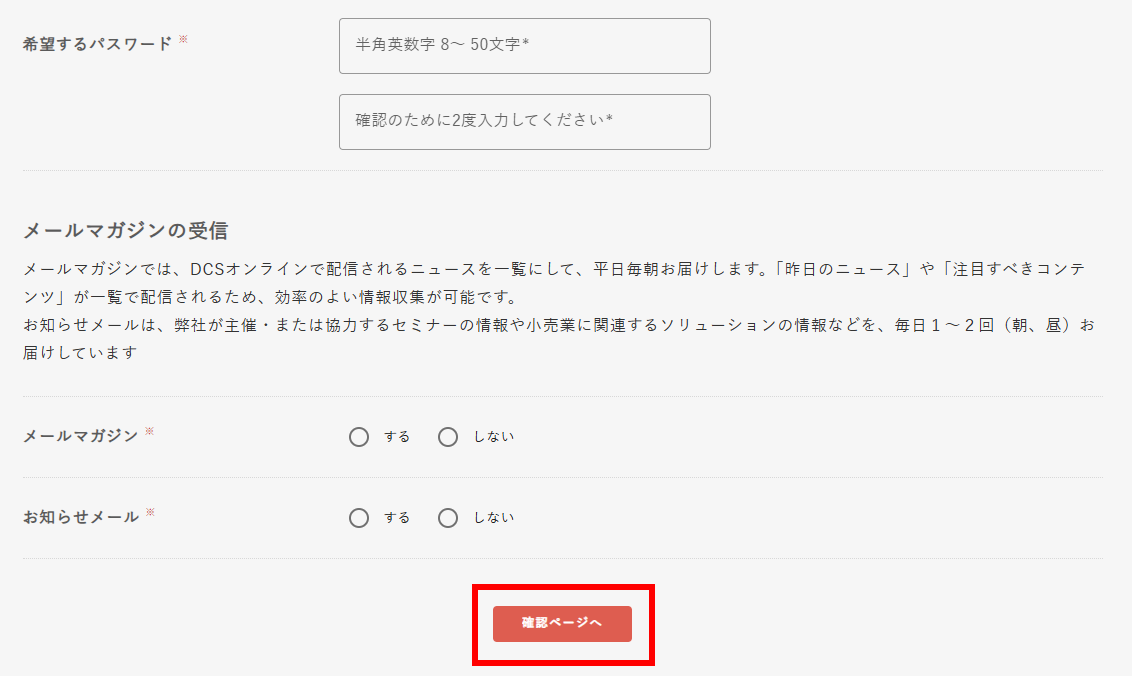This screenshot has height=676, width=1132.
Task: Select する radio circle for メールマガジン
Action: [359, 437]
